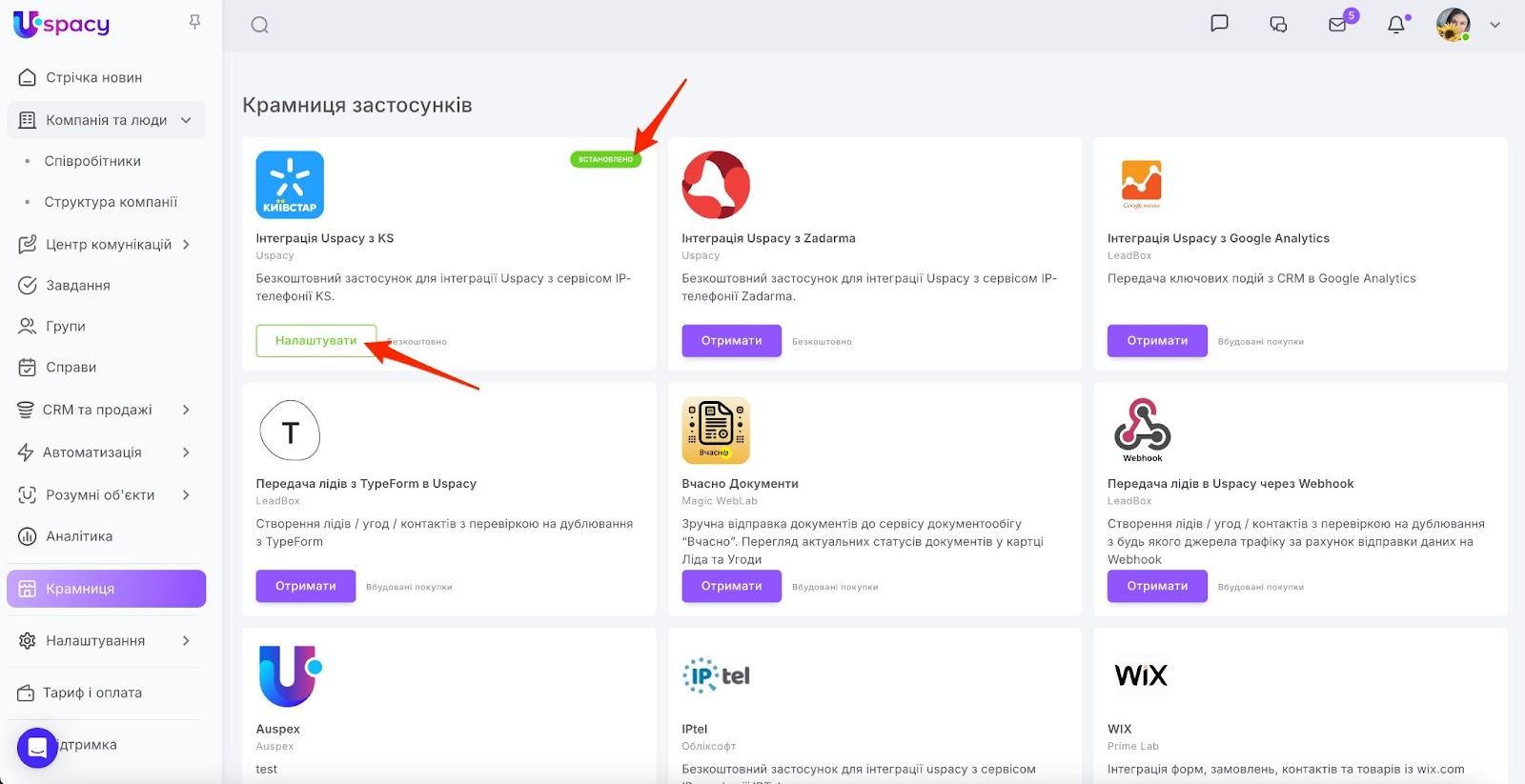The image size is (1525, 784).
Task: Expand the Автоматизація submenu
Action: pyautogui.click(x=186, y=452)
